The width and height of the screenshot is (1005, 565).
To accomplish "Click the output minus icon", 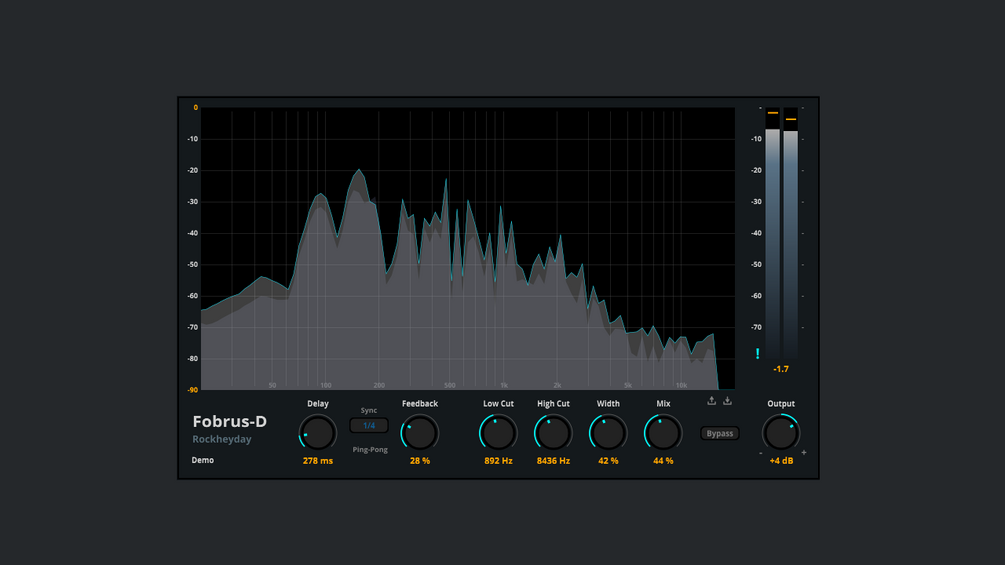I will coord(761,453).
